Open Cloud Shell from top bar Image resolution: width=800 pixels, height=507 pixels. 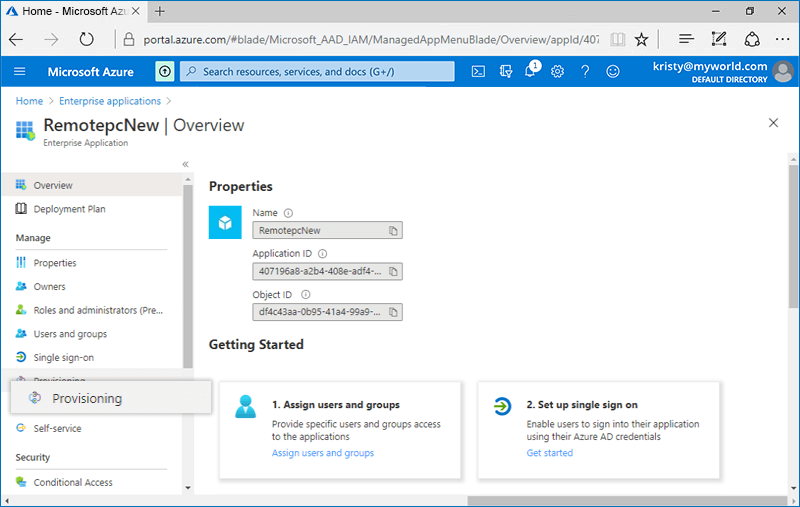pyautogui.click(x=479, y=71)
